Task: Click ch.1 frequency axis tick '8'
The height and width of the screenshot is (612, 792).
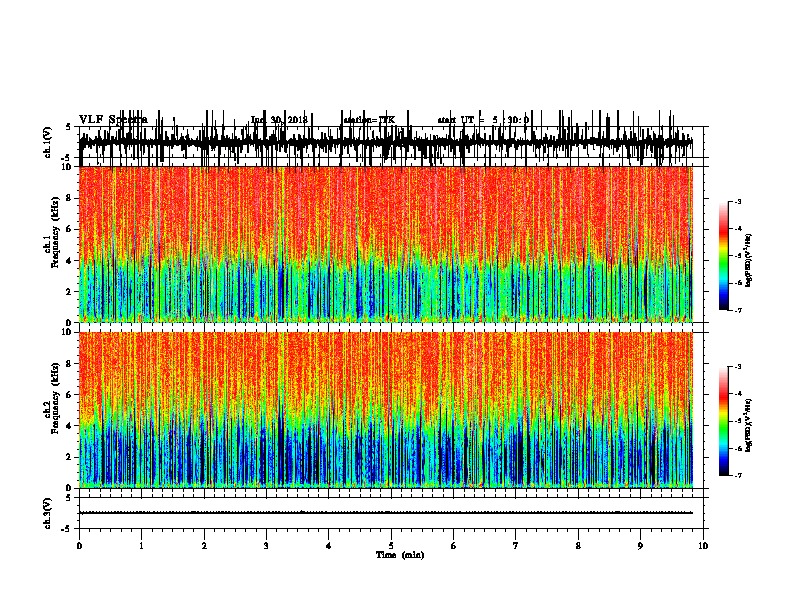Action: [70, 198]
